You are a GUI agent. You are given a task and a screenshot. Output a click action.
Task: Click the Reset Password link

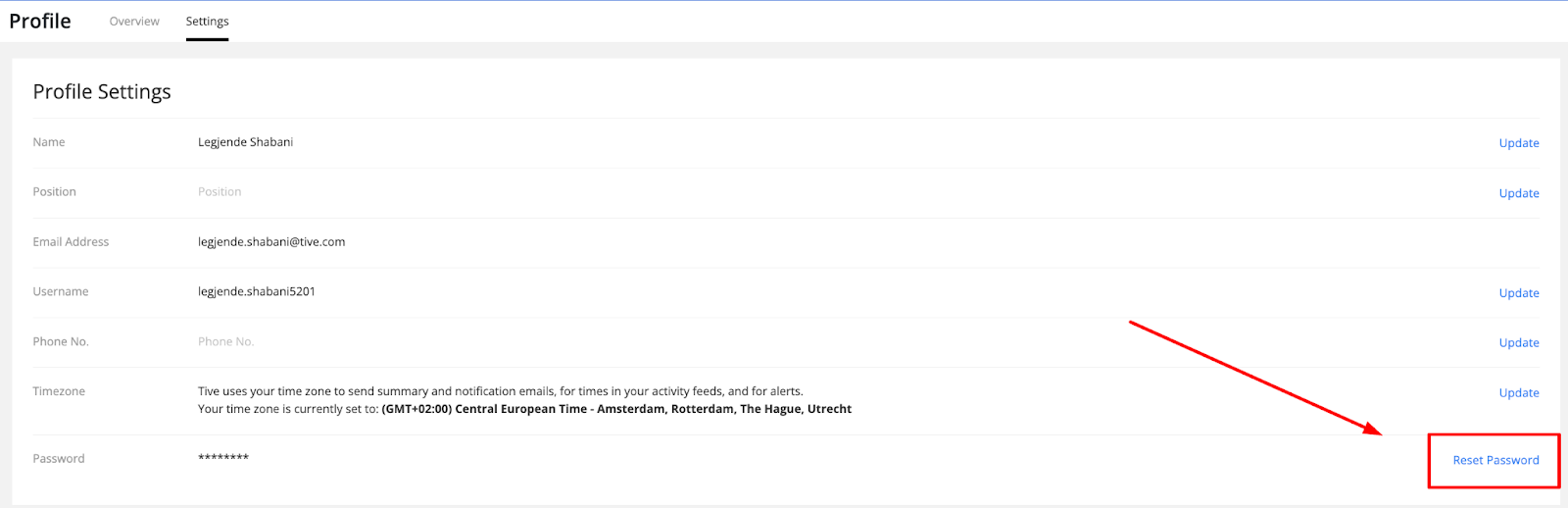point(1495,460)
